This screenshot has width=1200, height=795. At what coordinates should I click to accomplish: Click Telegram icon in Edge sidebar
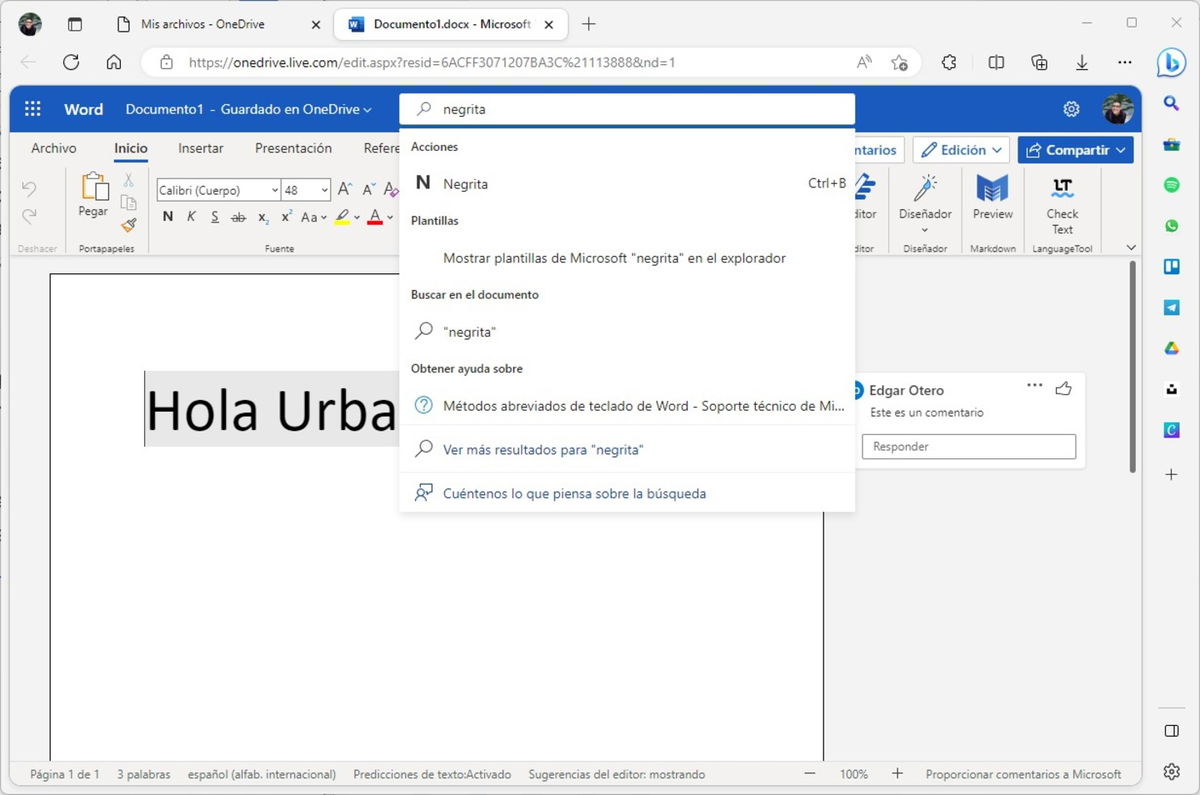(1171, 308)
